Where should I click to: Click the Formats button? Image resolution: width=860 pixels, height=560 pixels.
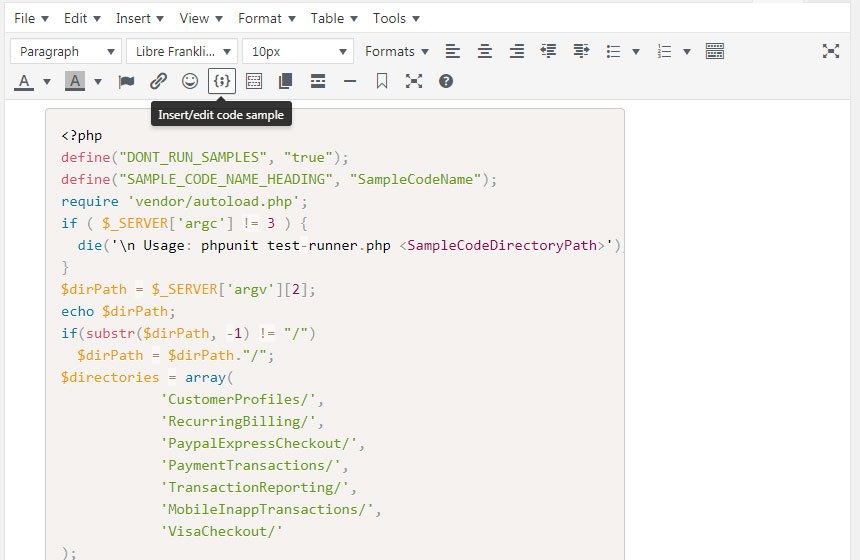(397, 51)
